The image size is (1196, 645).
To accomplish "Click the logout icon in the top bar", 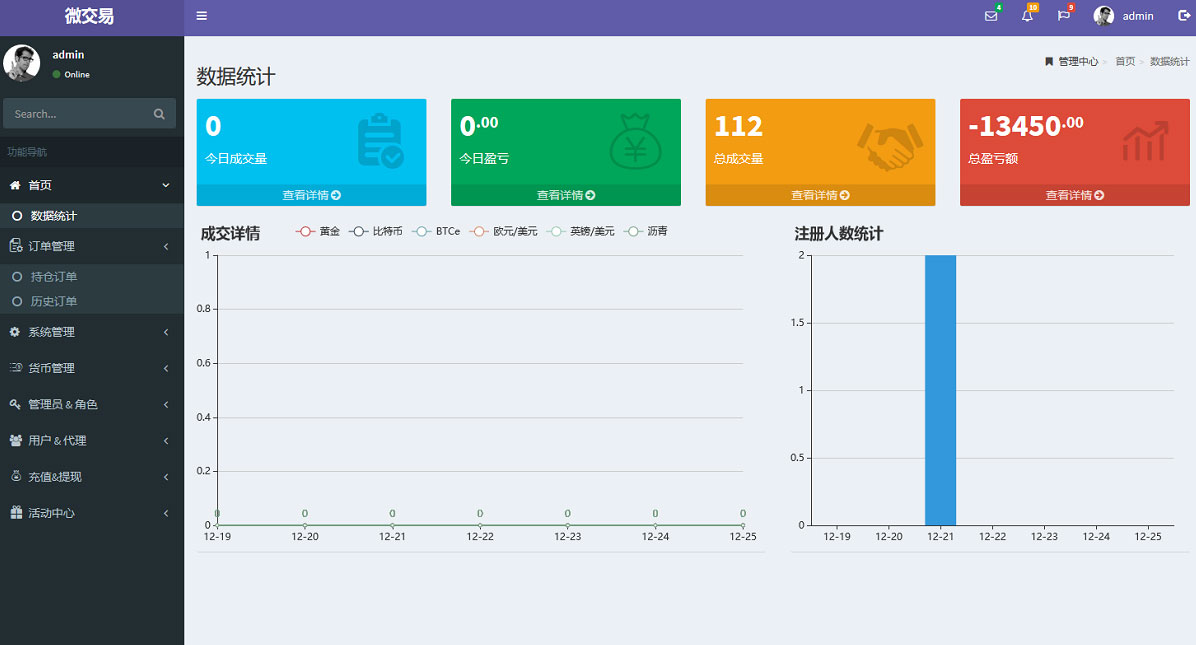I will pos(1184,16).
